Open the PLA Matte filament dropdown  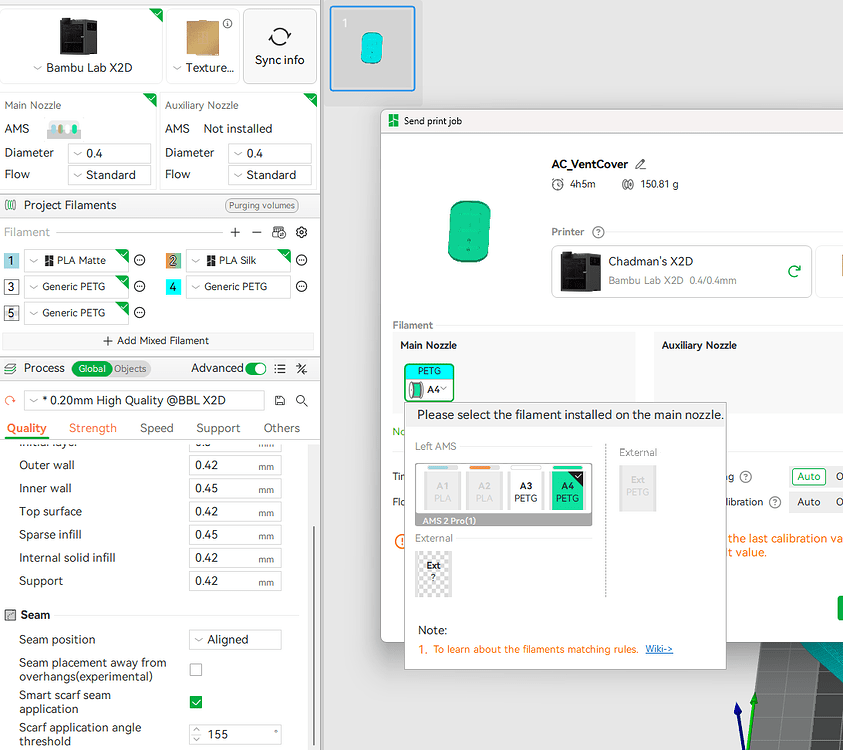click(x=76, y=261)
